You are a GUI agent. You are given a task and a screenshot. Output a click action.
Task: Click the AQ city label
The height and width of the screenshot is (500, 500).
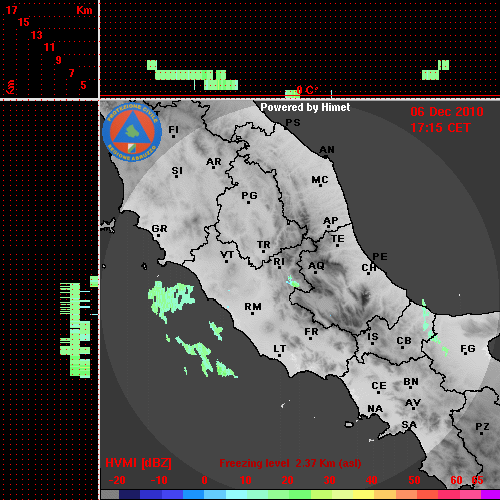pyautogui.click(x=316, y=266)
